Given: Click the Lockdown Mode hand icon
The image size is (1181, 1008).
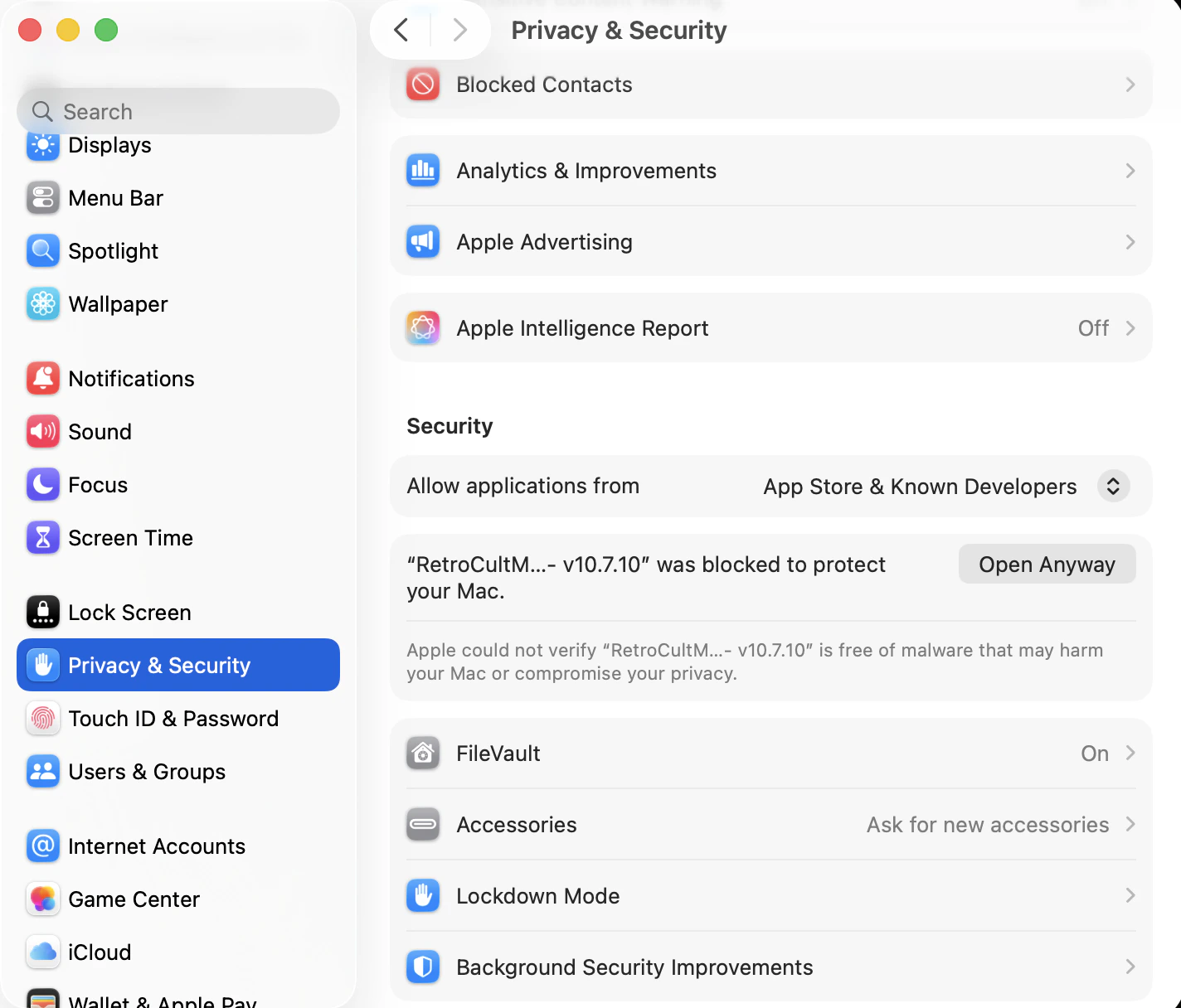Looking at the screenshot, I should [423, 896].
